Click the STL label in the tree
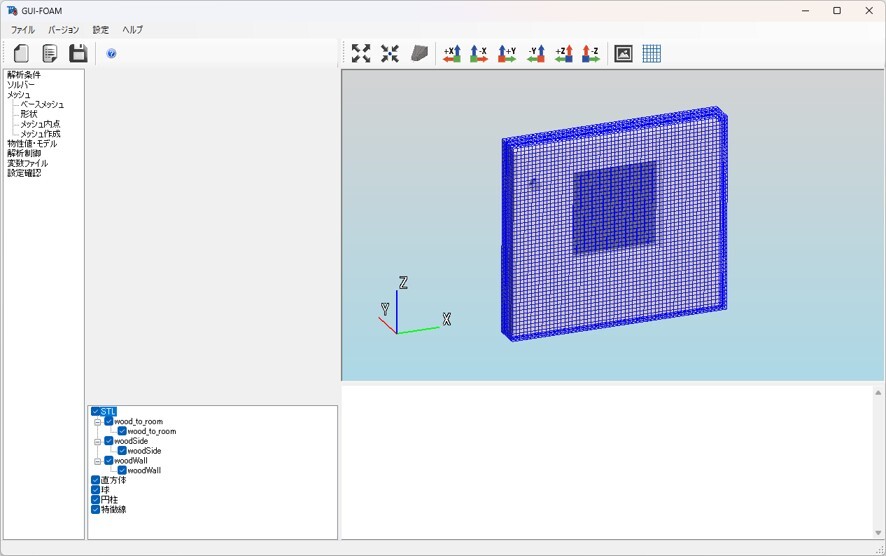This screenshot has height=556, width=886. pyautogui.click(x=108, y=411)
